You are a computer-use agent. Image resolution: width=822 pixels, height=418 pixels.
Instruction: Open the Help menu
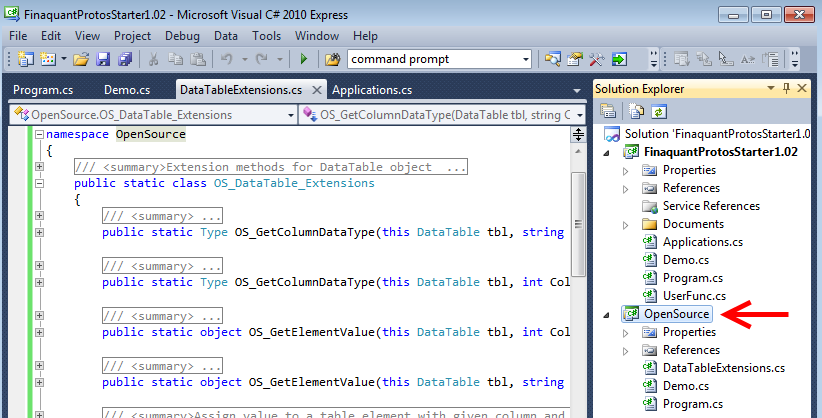(x=365, y=36)
